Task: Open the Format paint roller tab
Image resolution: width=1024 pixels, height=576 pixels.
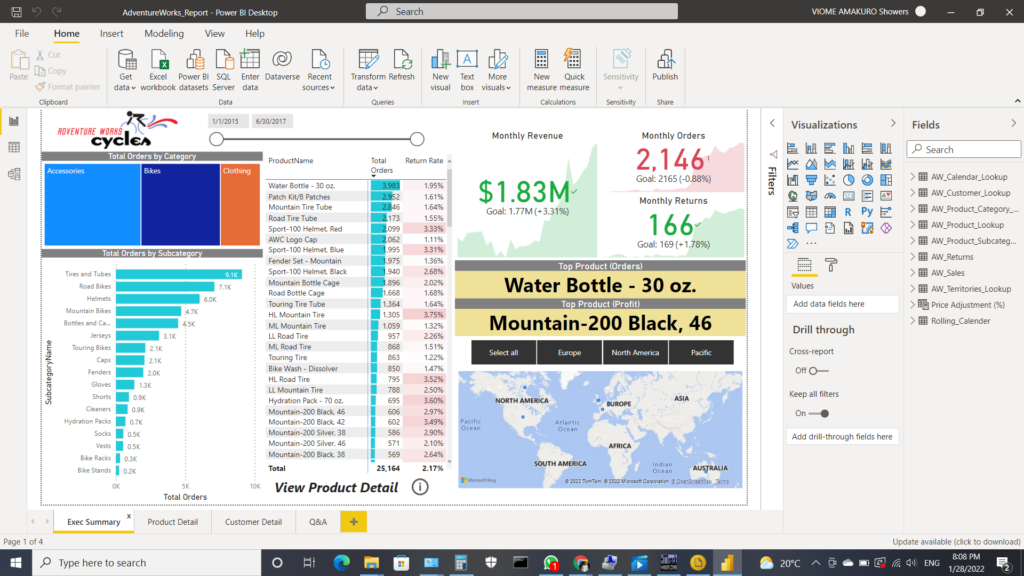Action: pos(831,264)
